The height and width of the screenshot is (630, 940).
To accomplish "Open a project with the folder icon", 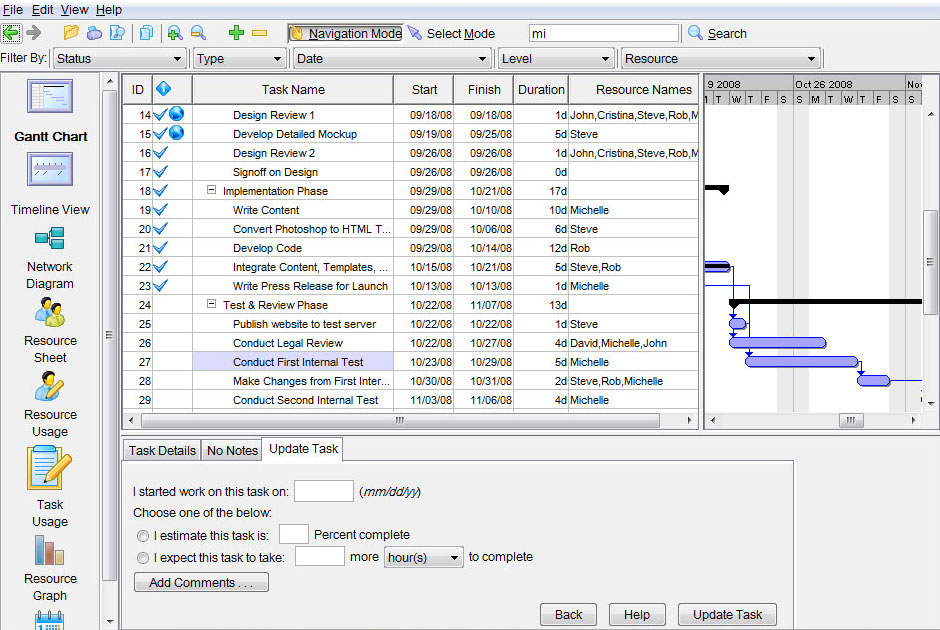I will pyautogui.click(x=71, y=33).
